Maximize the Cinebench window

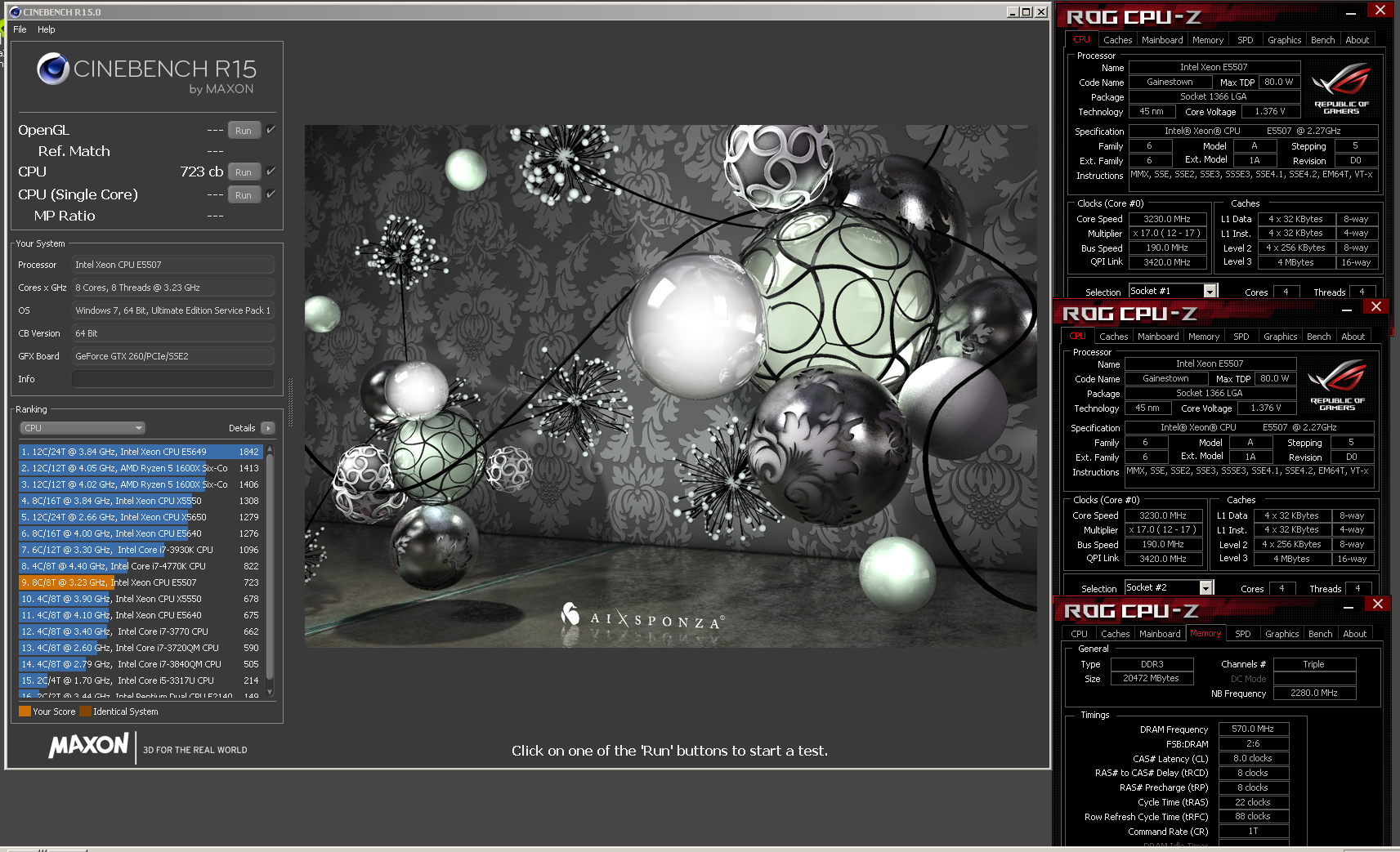coord(1027,12)
